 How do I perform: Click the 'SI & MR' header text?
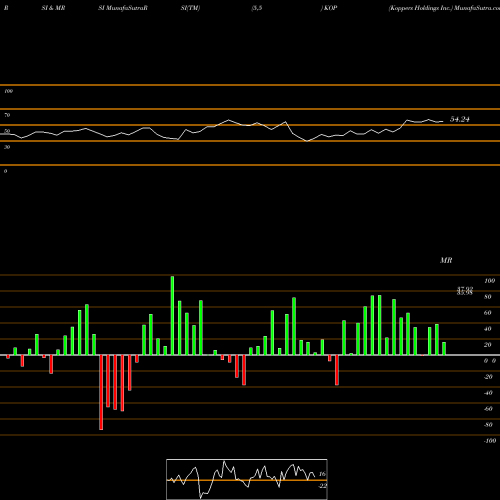tap(53, 8)
